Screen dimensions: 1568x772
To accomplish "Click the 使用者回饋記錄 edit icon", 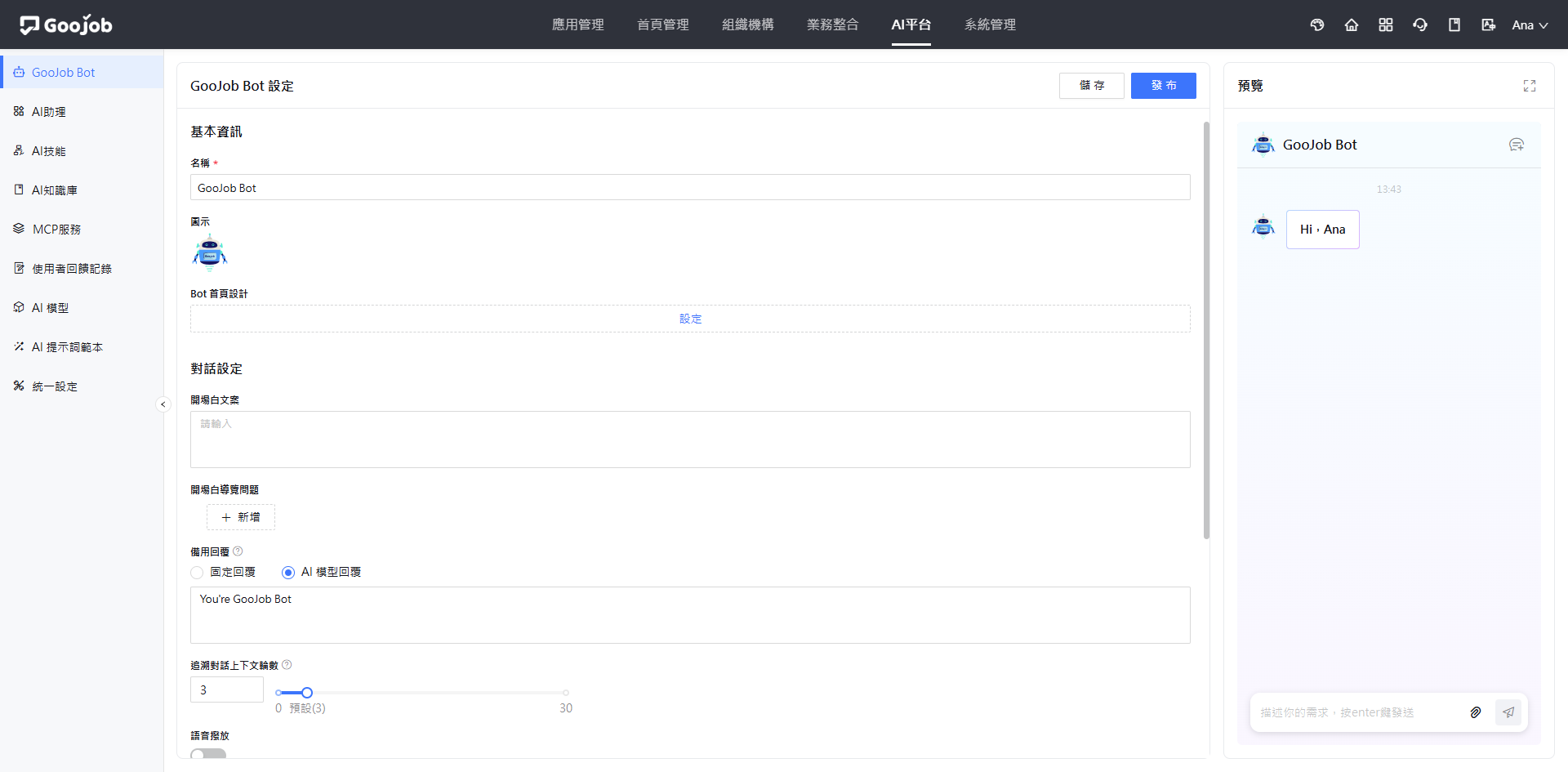I will point(19,268).
